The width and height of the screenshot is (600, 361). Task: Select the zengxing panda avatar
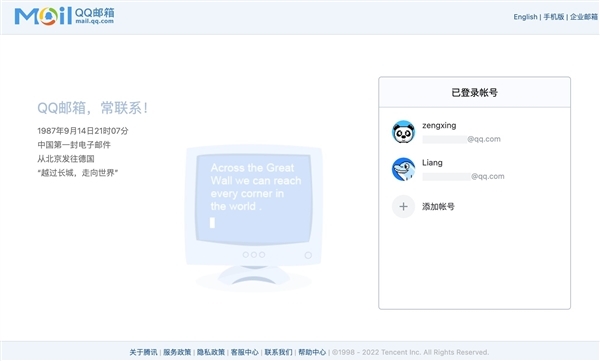tap(403, 132)
